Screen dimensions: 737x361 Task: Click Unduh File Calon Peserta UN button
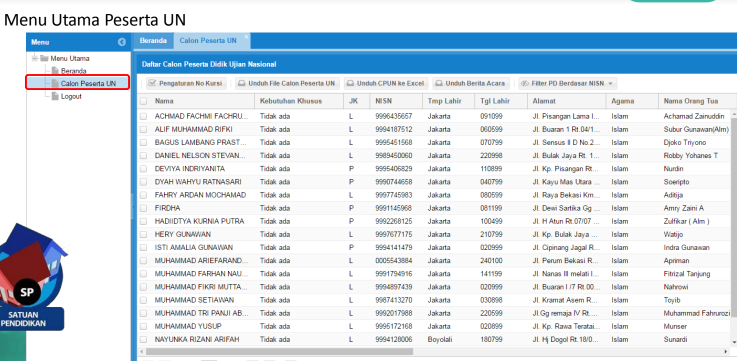pyautogui.click(x=287, y=84)
